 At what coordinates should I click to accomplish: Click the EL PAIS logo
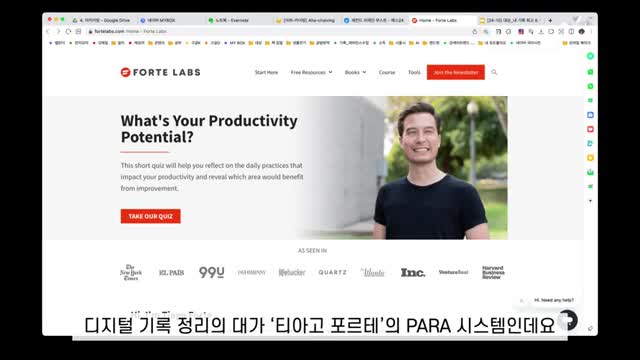[x=171, y=272]
